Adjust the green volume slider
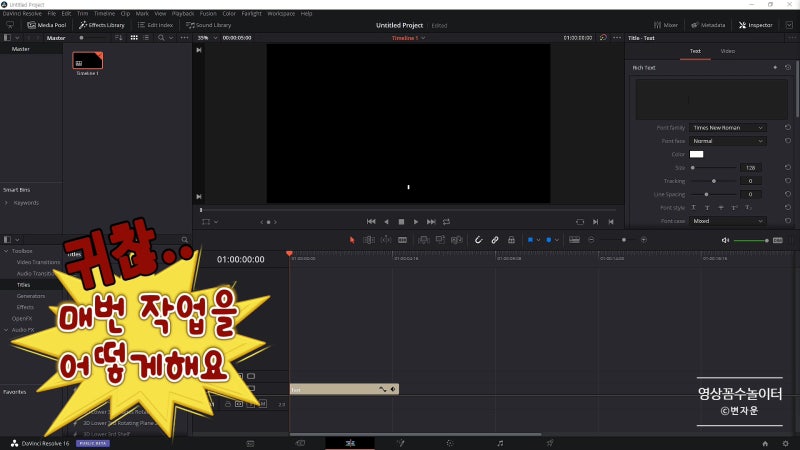 751,240
